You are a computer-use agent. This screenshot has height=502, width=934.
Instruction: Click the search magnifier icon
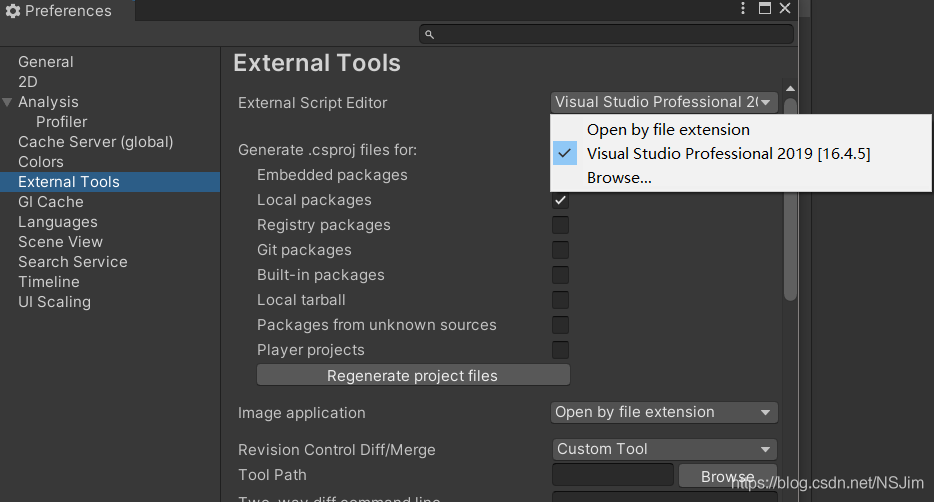click(429, 35)
